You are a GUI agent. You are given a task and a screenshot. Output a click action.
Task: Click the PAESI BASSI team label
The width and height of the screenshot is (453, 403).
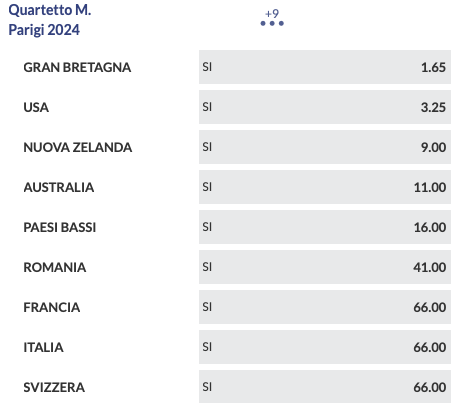pyautogui.click(x=60, y=227)
